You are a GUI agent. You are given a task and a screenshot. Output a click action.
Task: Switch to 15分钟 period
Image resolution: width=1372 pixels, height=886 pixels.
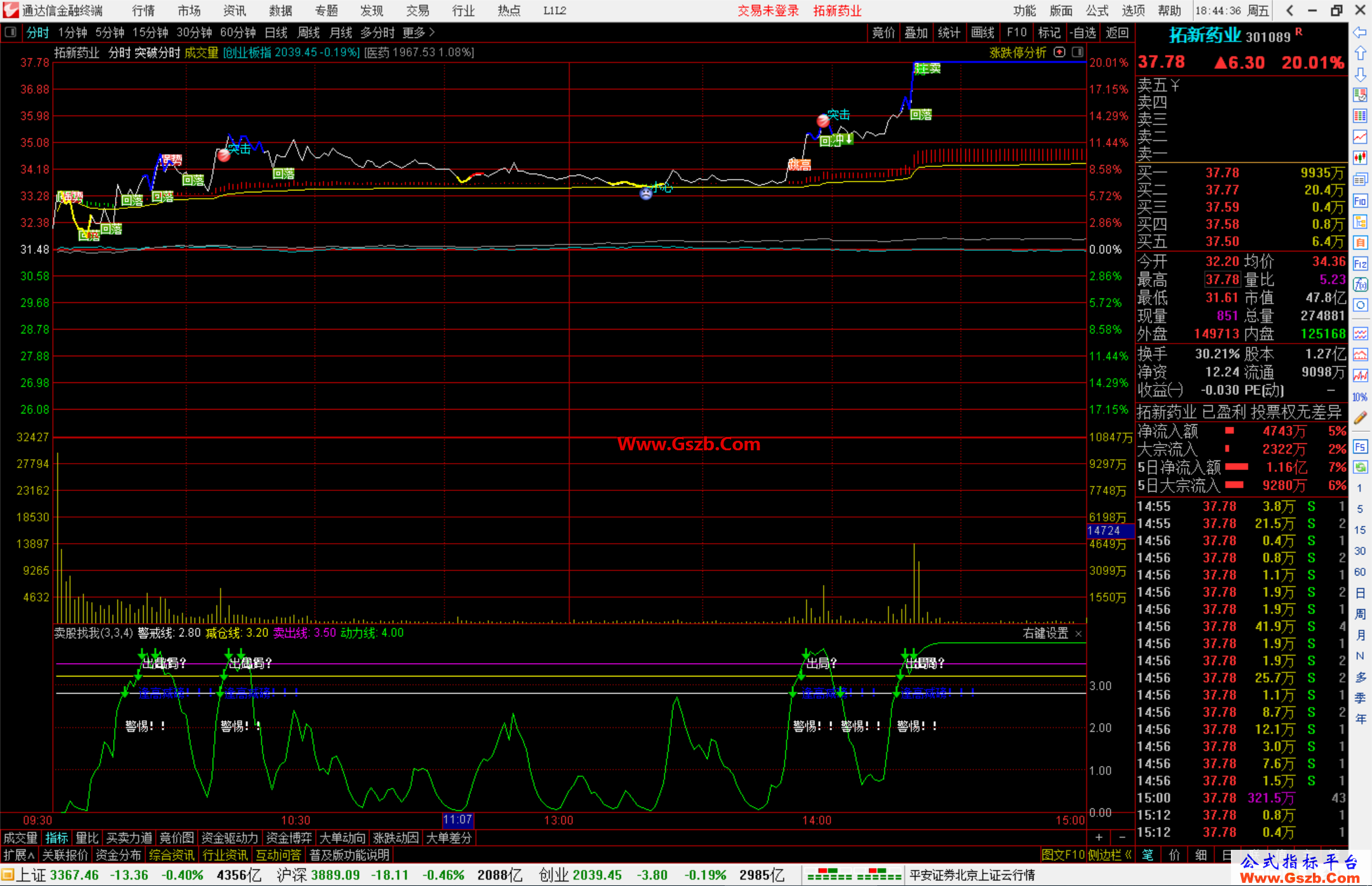[x=150, y=32]
